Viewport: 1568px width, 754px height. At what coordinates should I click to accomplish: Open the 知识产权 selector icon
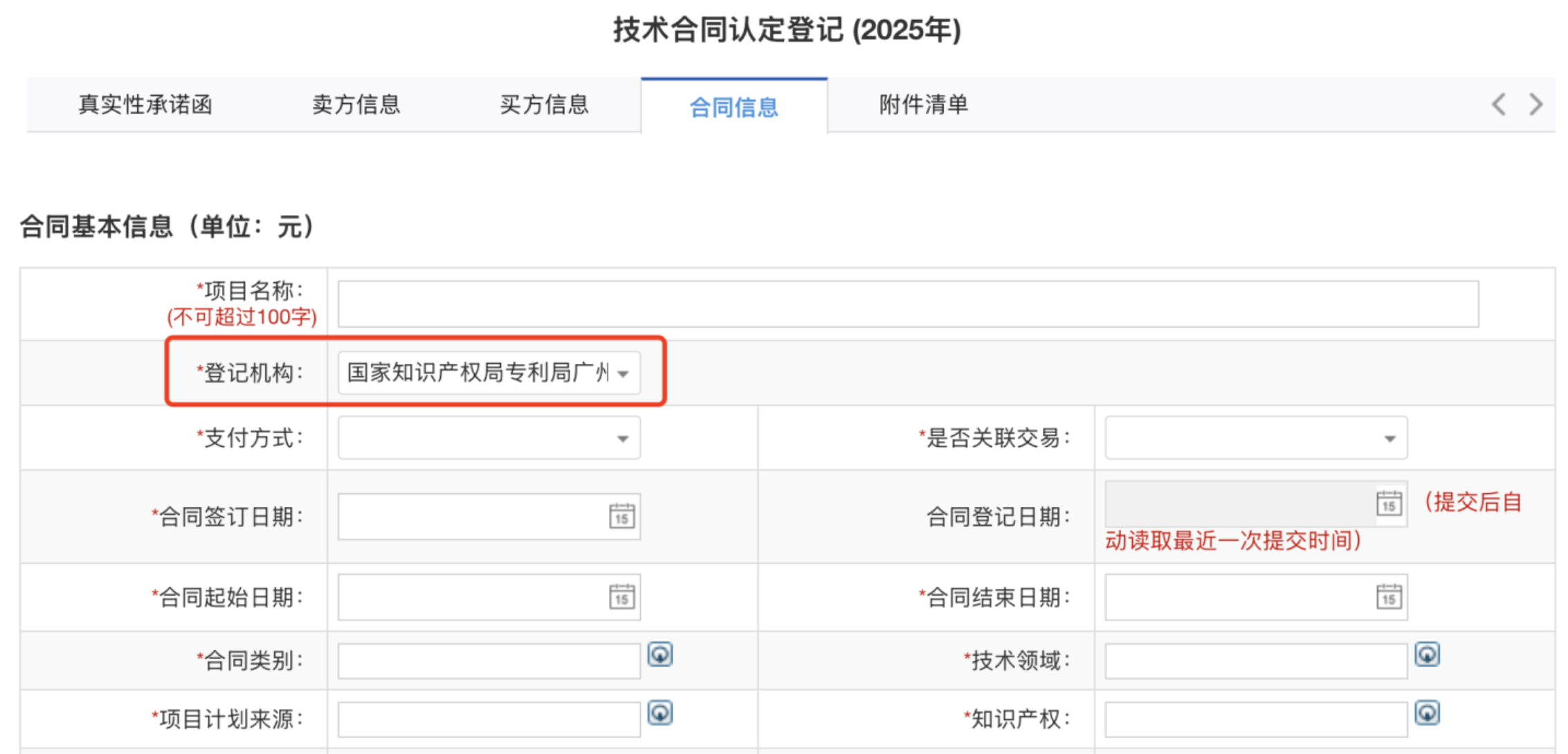click(1427, 713)
